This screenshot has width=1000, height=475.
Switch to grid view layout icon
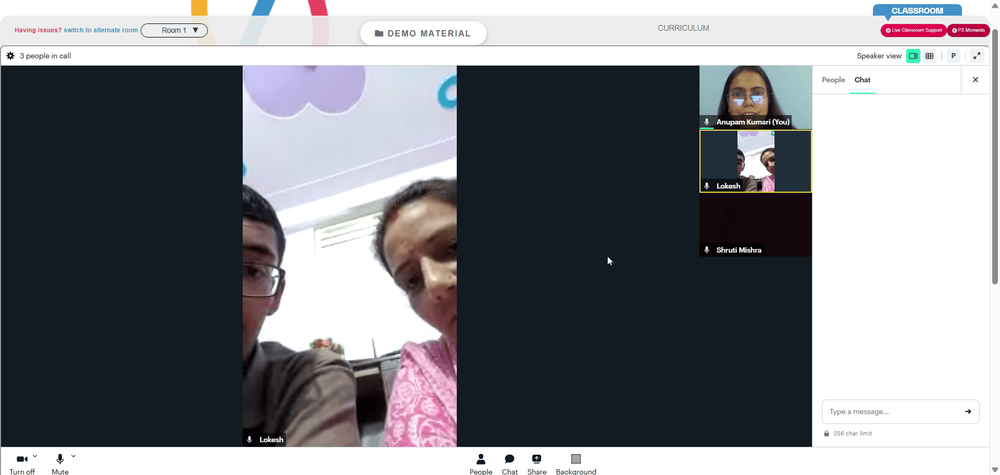(929, 56)
